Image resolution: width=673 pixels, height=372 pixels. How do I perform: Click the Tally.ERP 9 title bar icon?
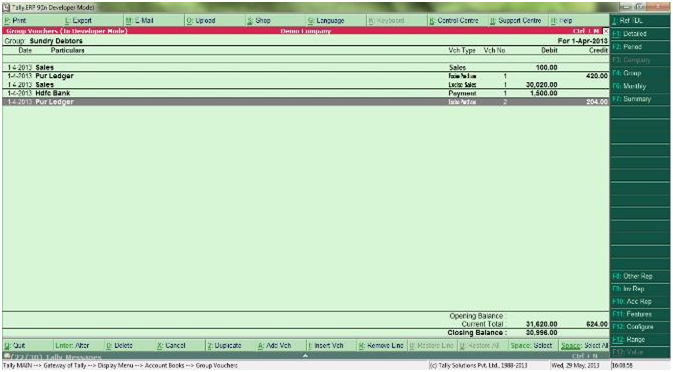click(x=6, y=7)
